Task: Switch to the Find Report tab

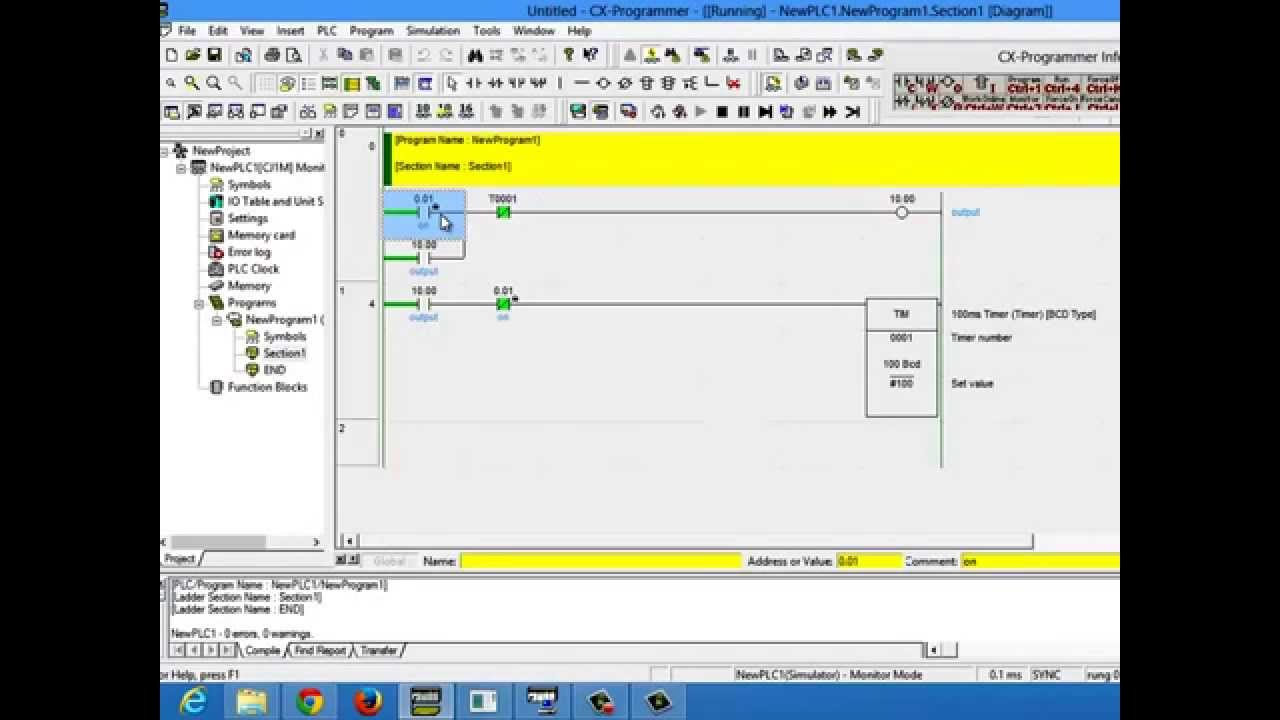Action: tap(319, 651)
